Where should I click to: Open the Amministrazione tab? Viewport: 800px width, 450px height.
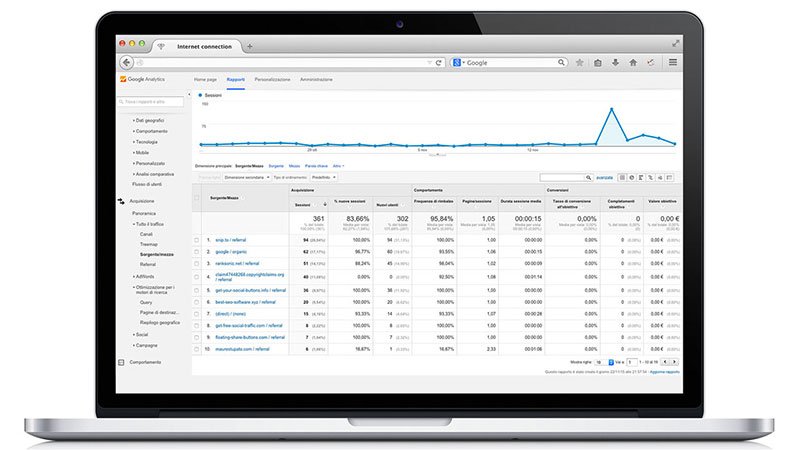pos(317,78)
